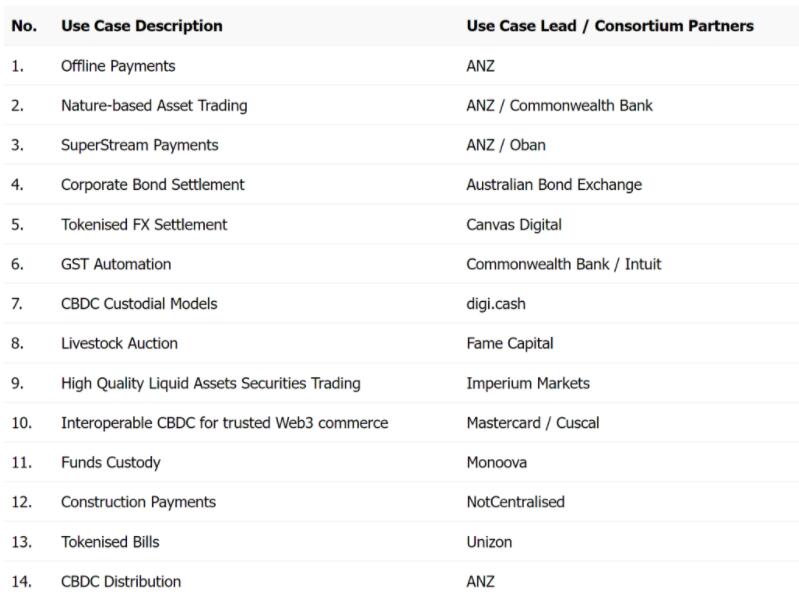Click 'SuperStream Payments' use case

[x=140, y=145]
